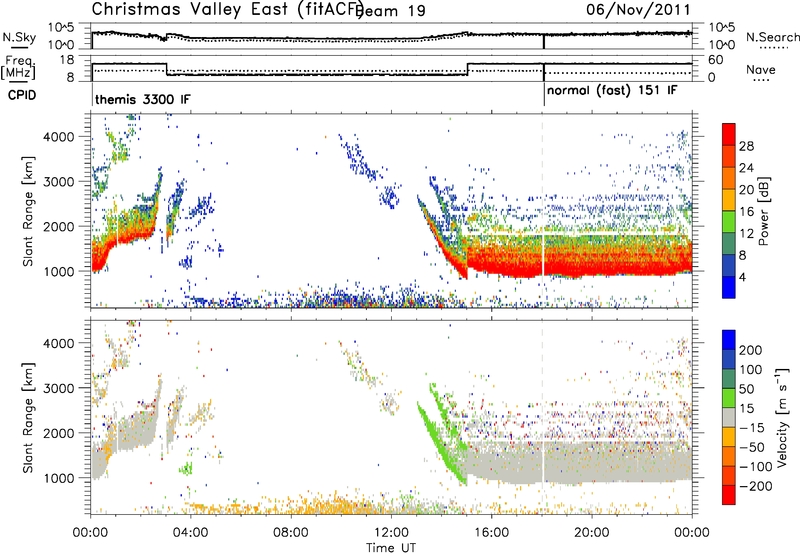Click the 'Beam 19' label
This screenshot has height=554, width=800.
coord(391,11)
